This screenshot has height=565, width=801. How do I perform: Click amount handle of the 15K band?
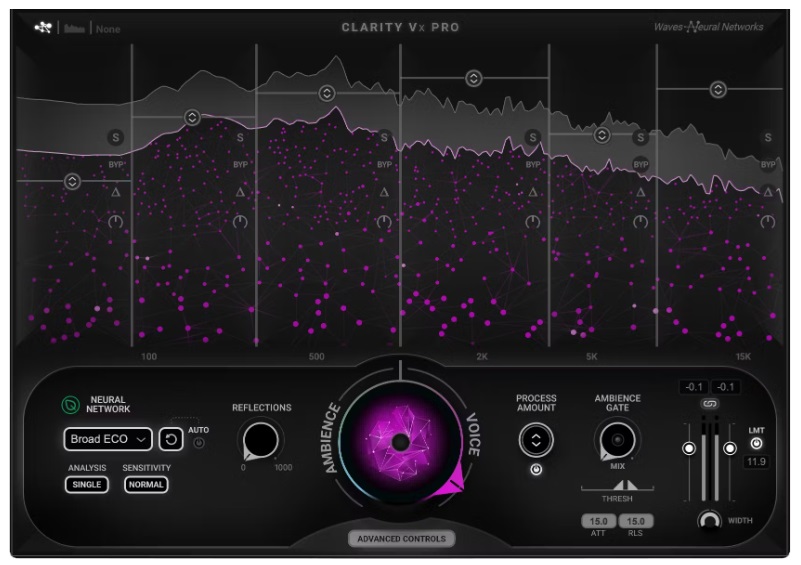(x=718, y=89)
